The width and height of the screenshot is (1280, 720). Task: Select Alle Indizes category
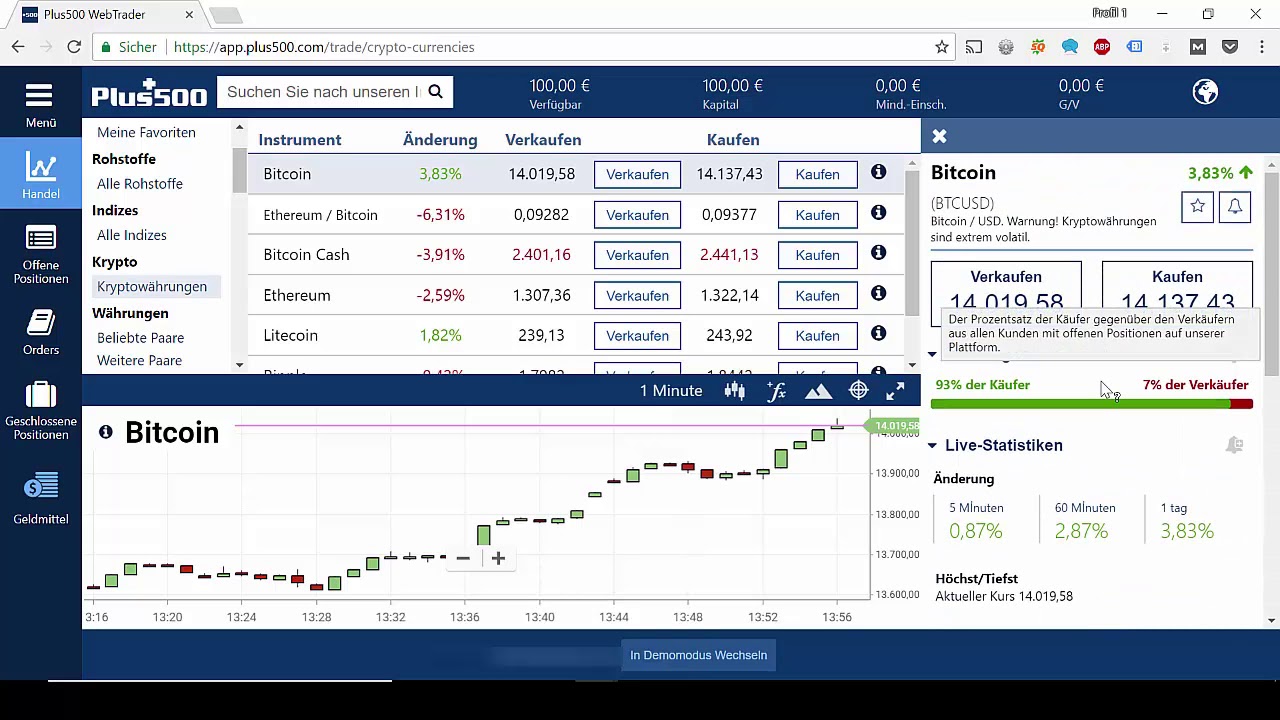[x=132, y=235]
